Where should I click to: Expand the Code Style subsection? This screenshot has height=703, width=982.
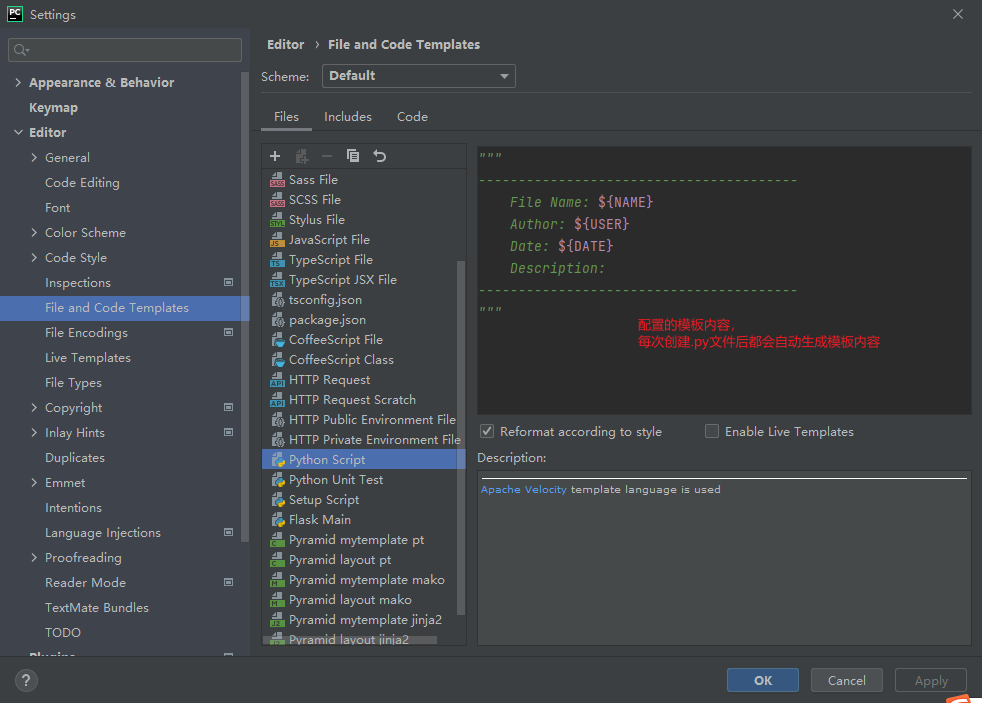(34, 257)
